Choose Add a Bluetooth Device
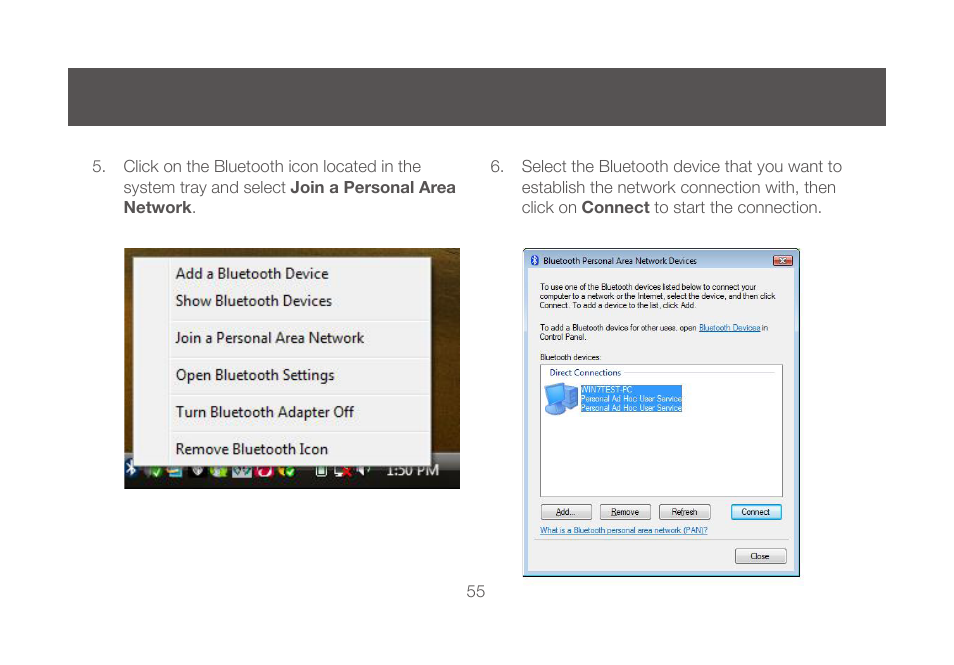The width and height of the screenshot is (954, 665). coord(252,274)
